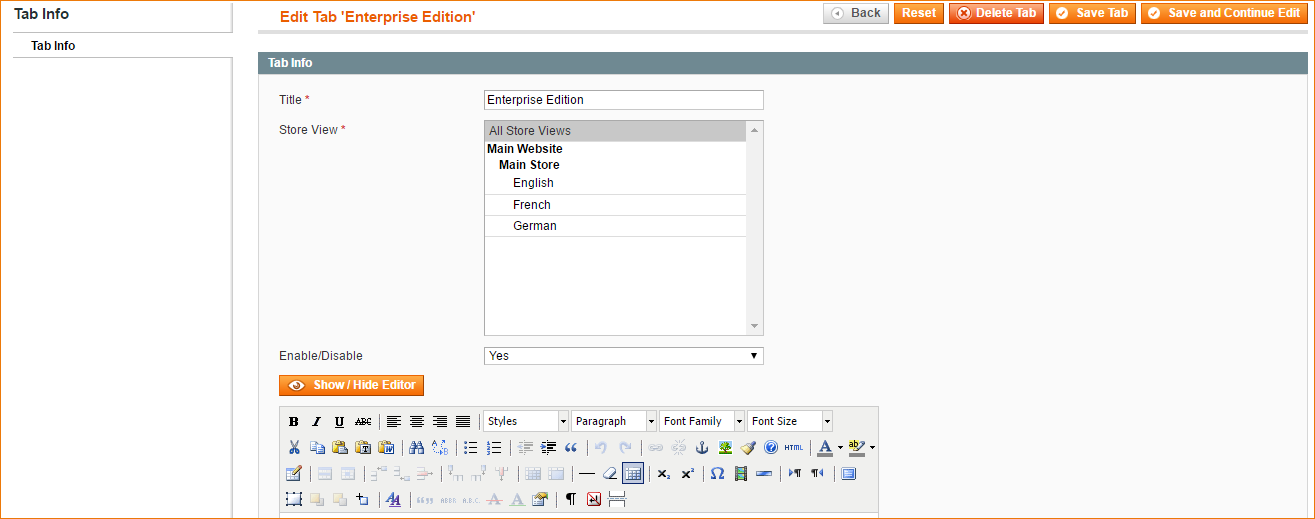Center-align text in the editor

[417, 422]
